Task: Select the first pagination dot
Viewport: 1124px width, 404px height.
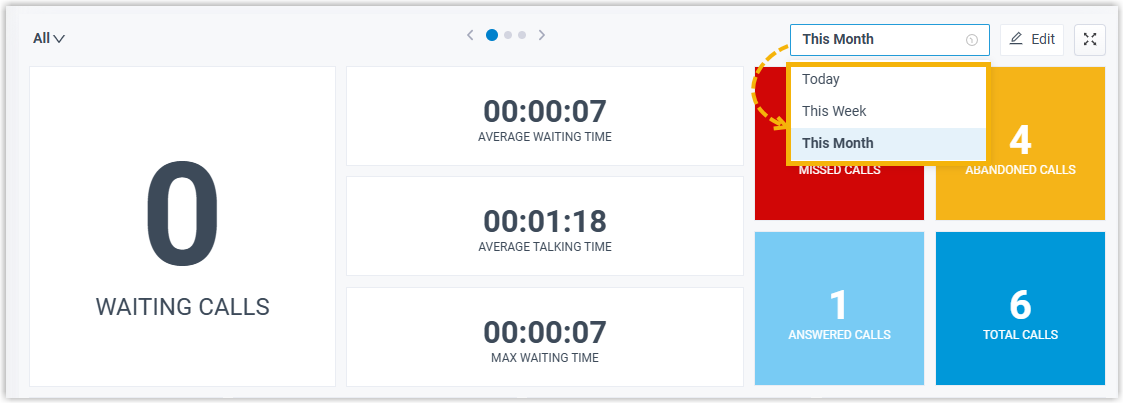Action: (x=492, y=35)
